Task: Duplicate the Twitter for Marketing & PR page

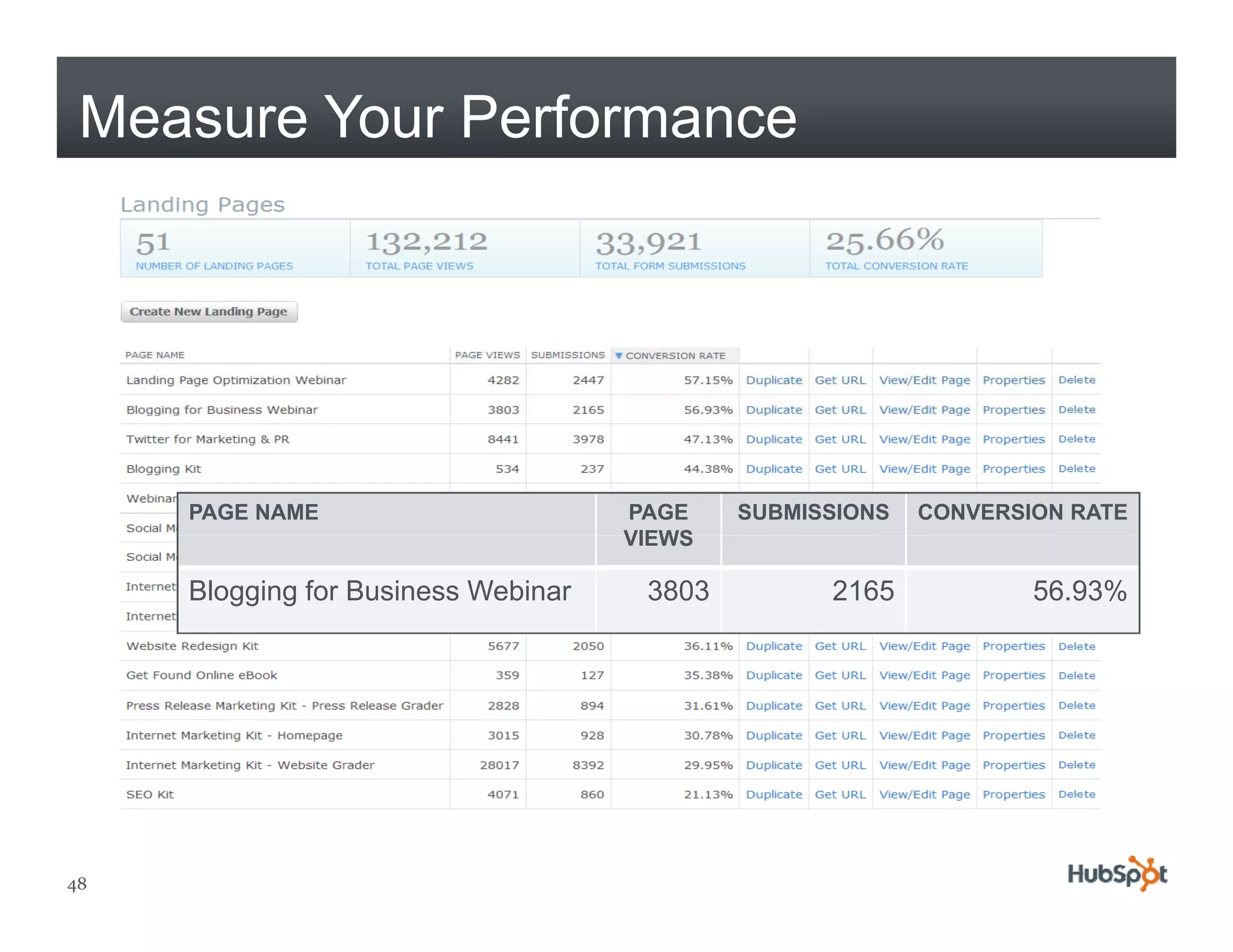Action: [774, 439]
